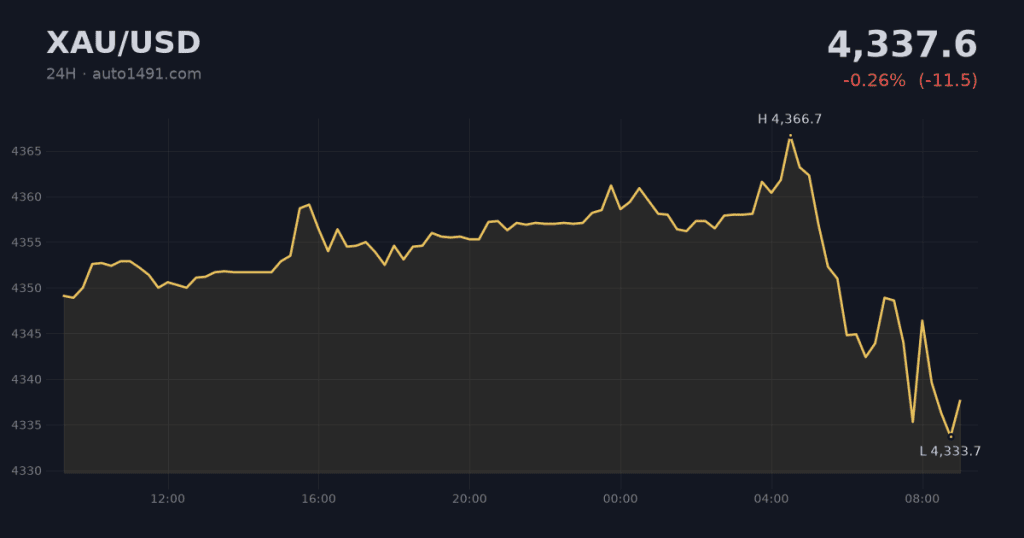Click the 00:00 time axis label
Screen dimensions: 1024x538
pos(620,499)
